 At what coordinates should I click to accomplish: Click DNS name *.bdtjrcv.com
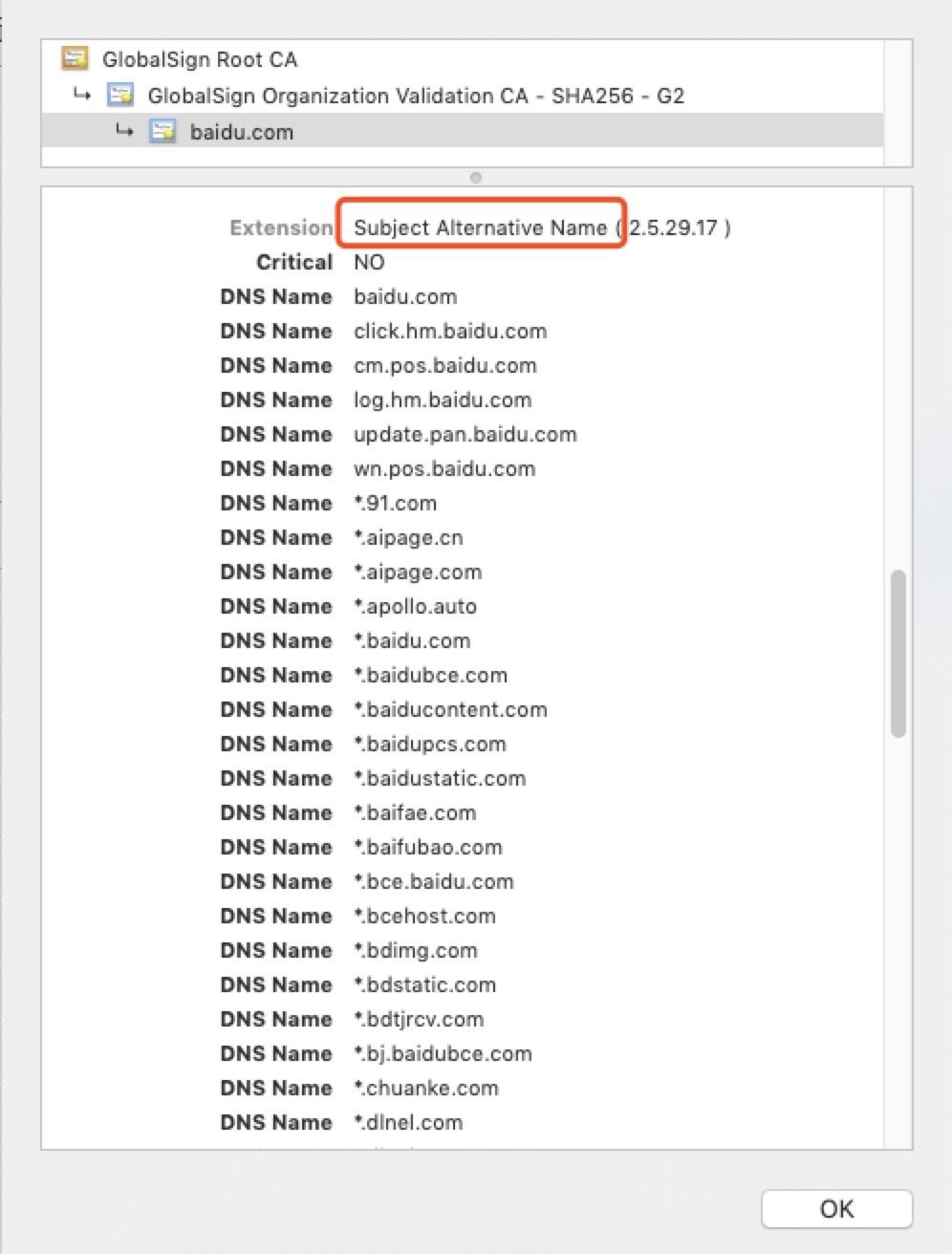(419, 1019)
